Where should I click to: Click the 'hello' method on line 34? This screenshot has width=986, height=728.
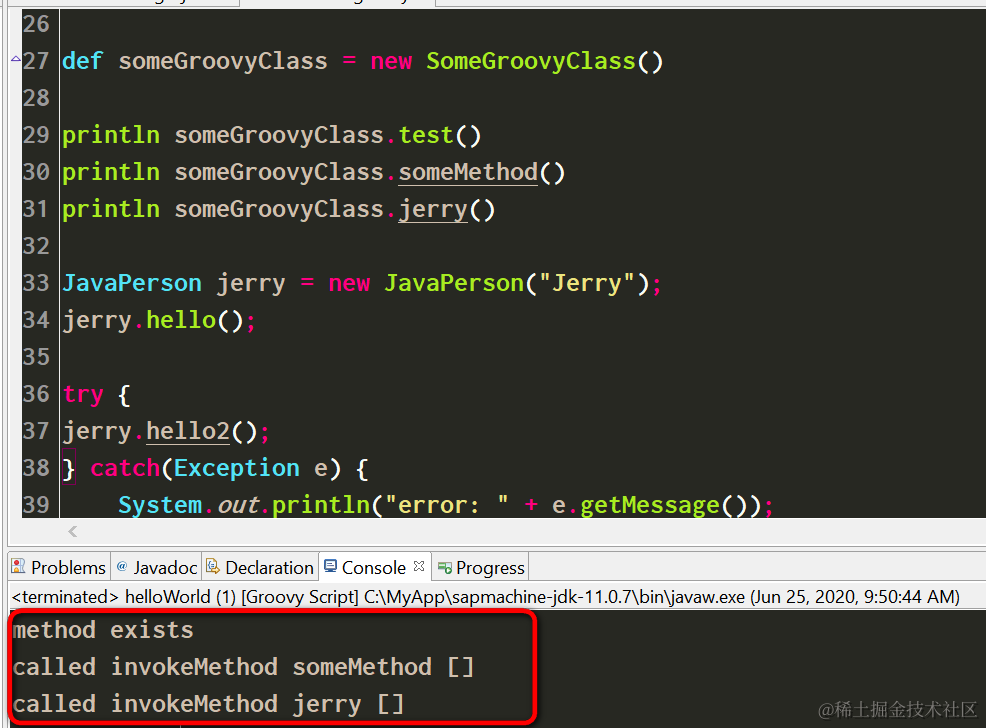click(181, 320)
